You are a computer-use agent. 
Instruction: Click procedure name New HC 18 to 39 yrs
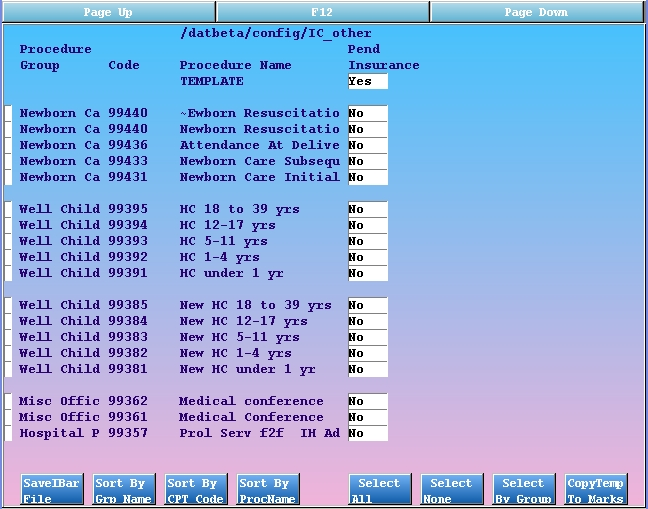(255, 305)
